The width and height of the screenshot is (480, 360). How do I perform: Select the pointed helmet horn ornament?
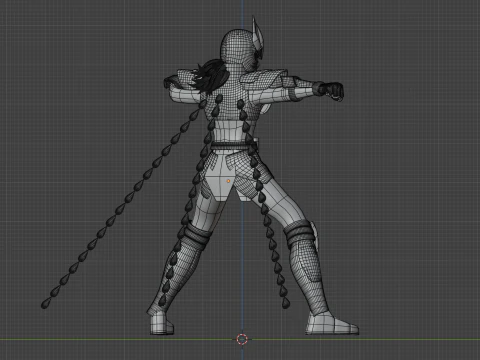point(257,34)
